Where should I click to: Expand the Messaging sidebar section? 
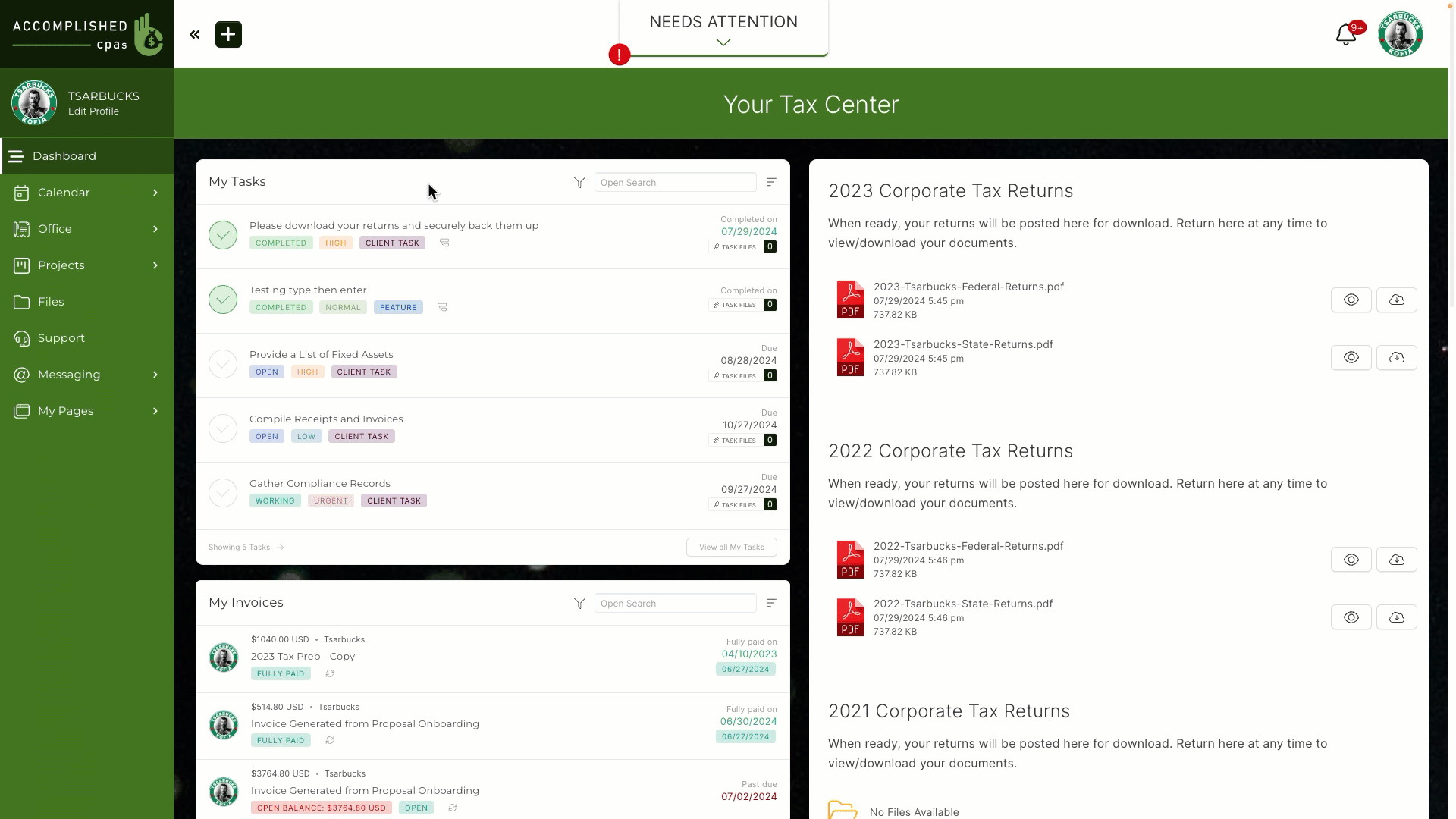click(155, 374)
